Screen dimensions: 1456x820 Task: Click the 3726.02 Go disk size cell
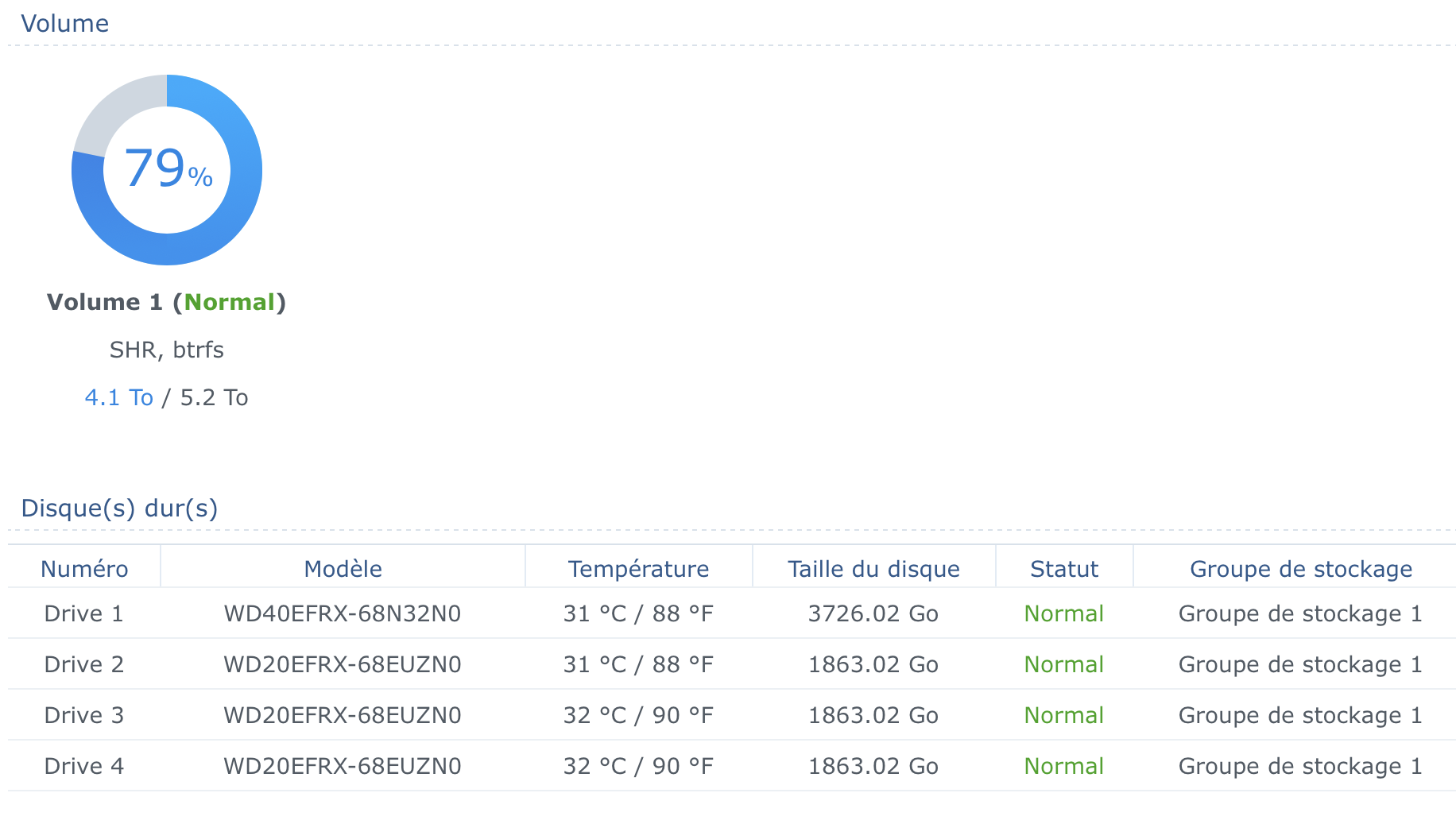pos(873,613)
